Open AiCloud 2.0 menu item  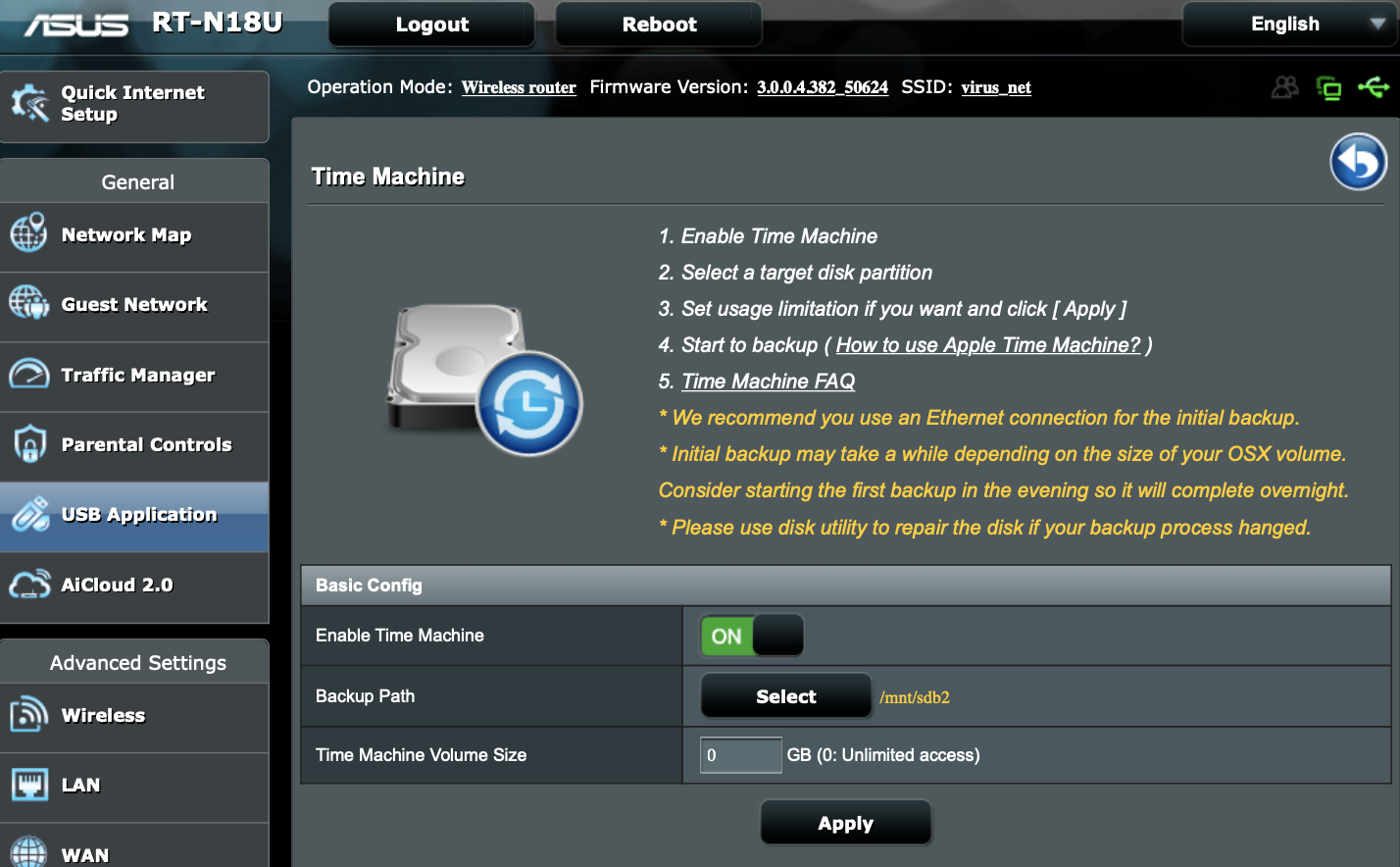134,586
